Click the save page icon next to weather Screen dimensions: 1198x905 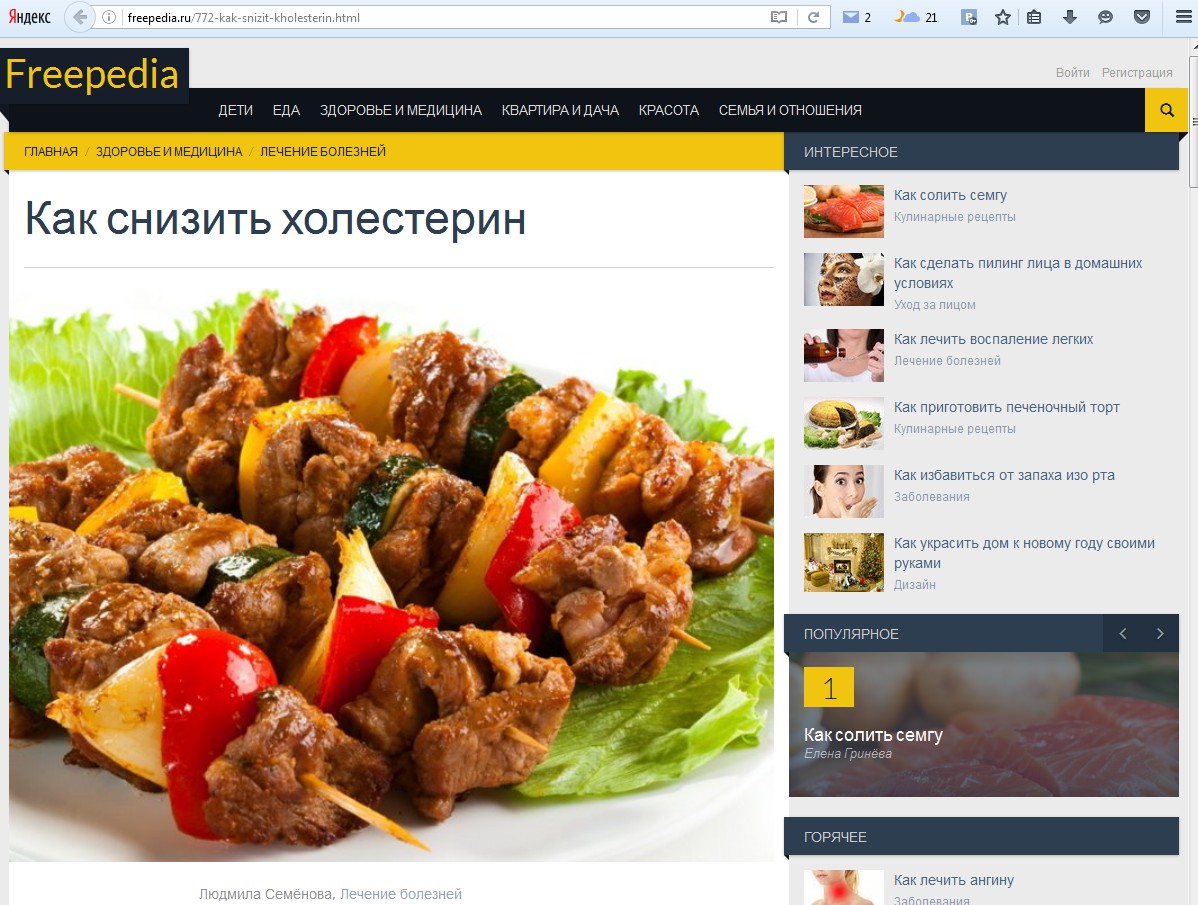[969, 17]
